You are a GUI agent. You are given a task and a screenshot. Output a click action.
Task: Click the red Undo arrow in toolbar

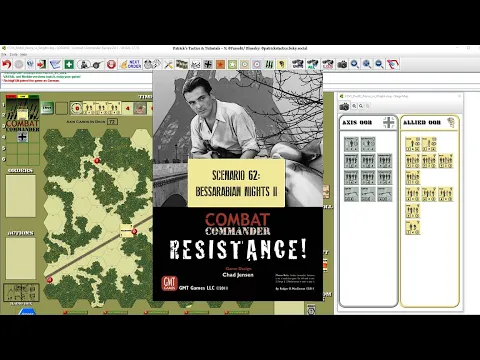[x=6, y=64]
